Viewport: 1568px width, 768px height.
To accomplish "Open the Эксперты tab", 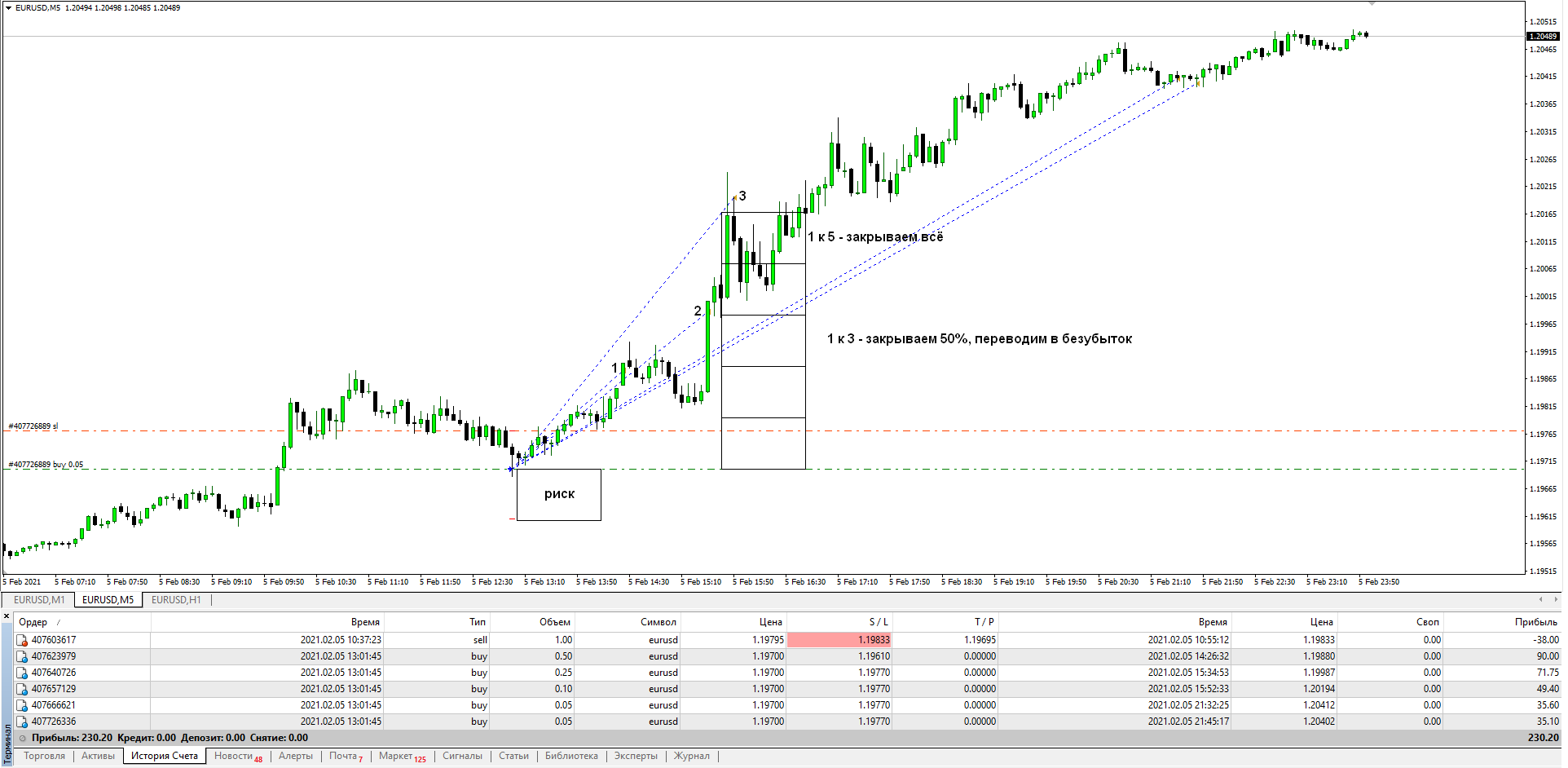I will point(636,756).
